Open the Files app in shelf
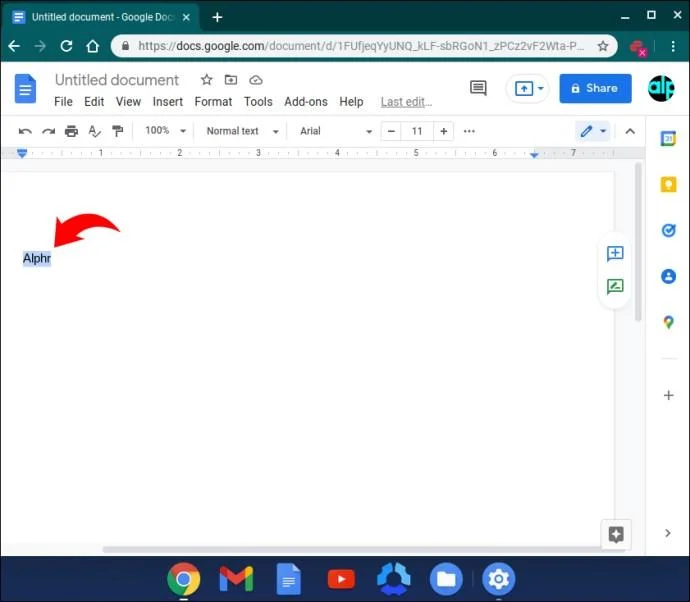690x602 pixels. coord(446,579)
